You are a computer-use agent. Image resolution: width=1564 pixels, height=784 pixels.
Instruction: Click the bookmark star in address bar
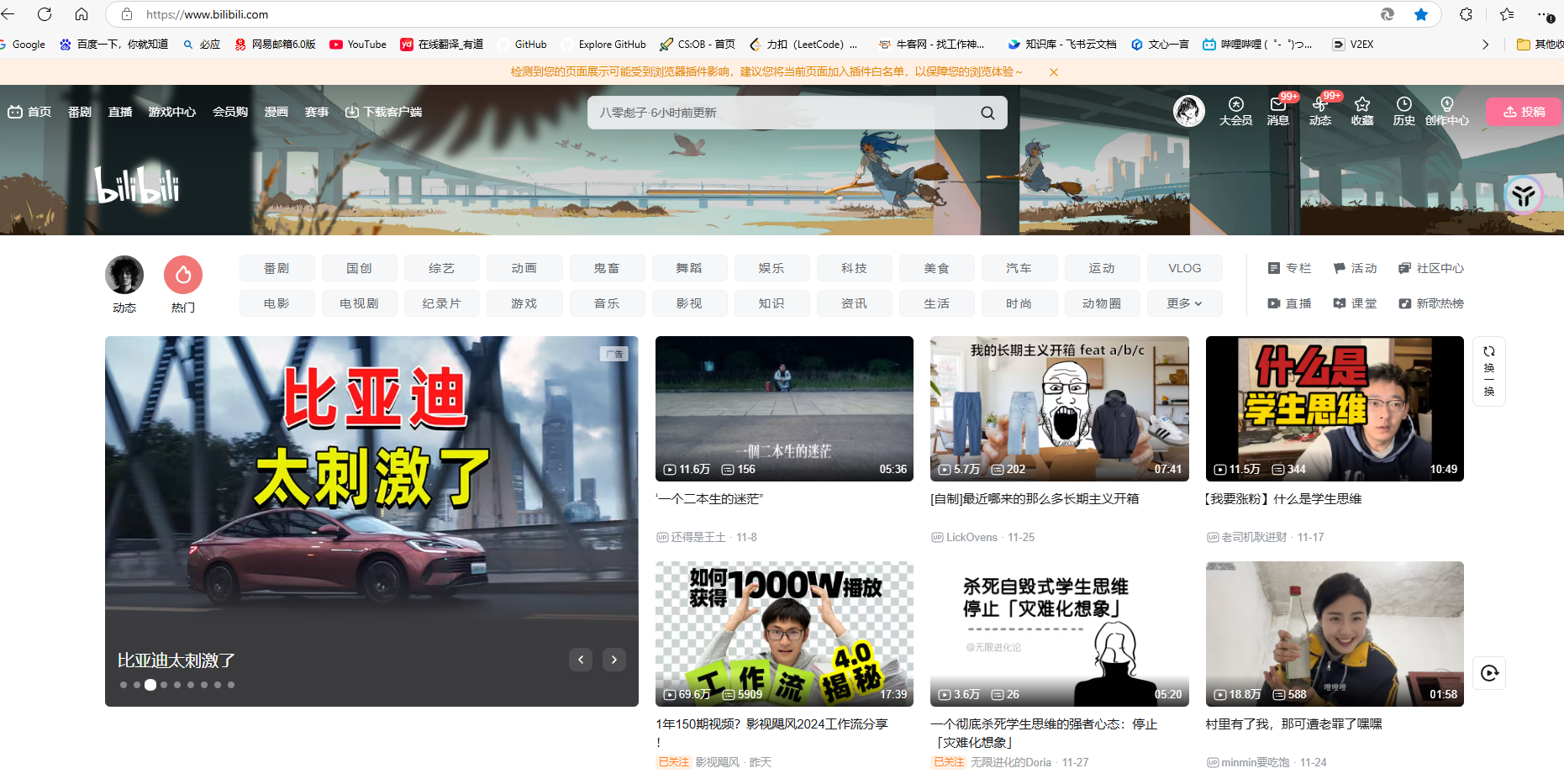click(x=1421, y=14)
